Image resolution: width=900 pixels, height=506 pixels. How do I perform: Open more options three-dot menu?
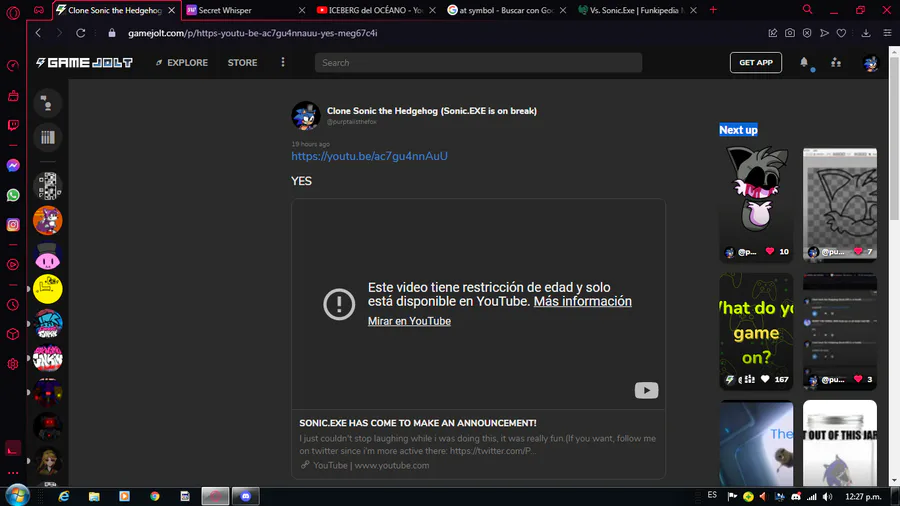pos(282,63)
